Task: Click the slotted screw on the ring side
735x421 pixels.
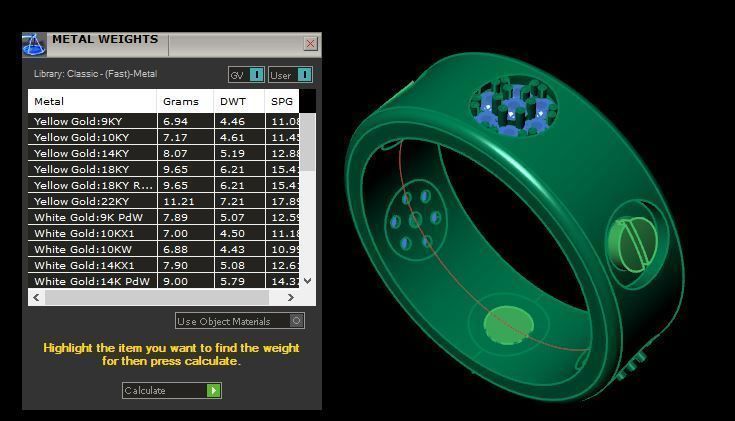Action: click(x=633, y=245)
